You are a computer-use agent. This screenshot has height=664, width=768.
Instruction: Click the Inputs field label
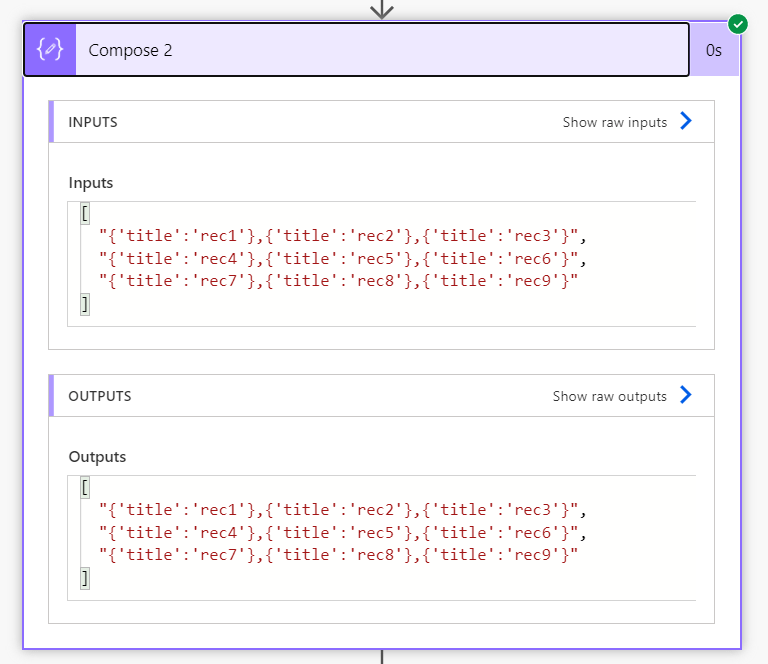(x=91, y=183)
